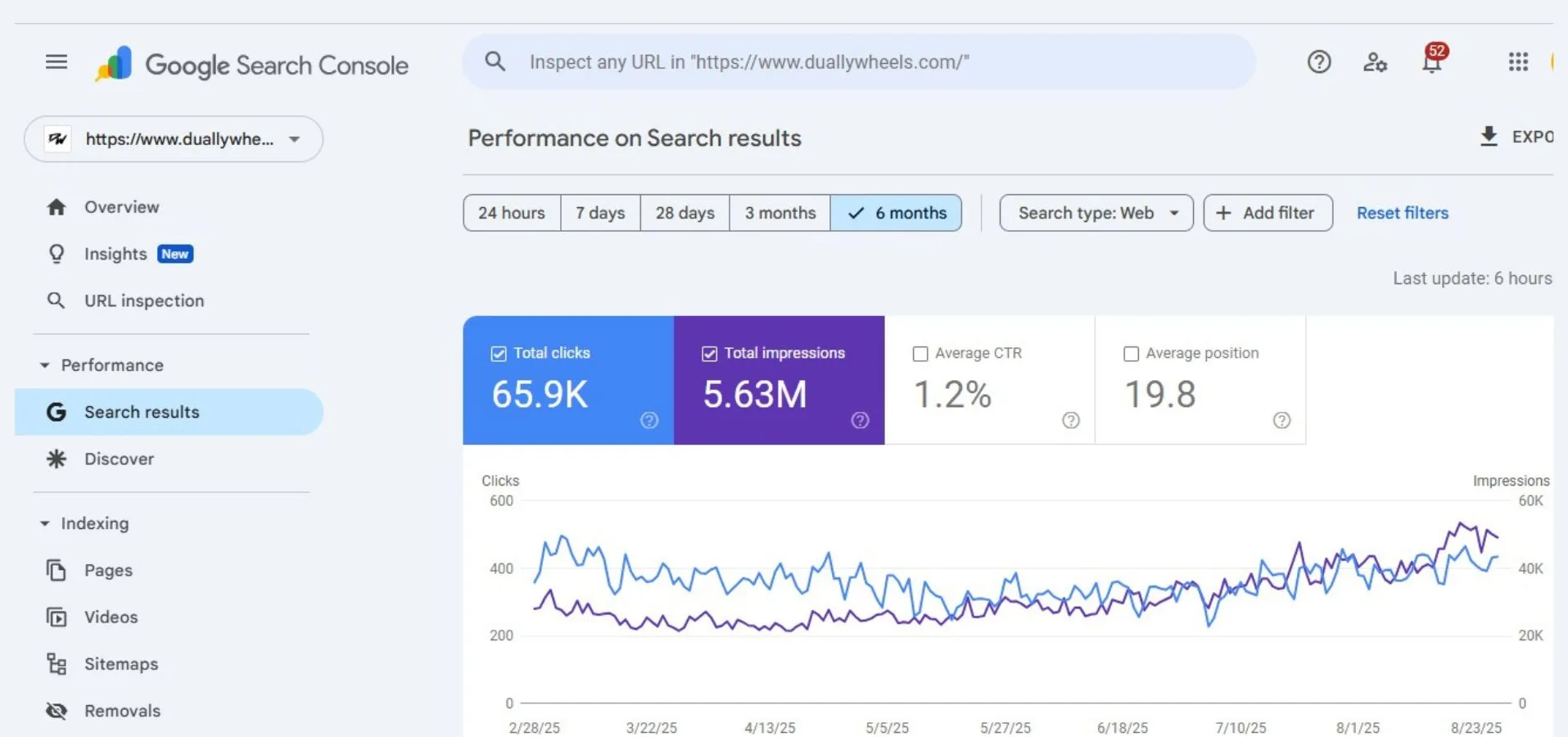
Task: Click the Export download icon
Action: 1489,136
